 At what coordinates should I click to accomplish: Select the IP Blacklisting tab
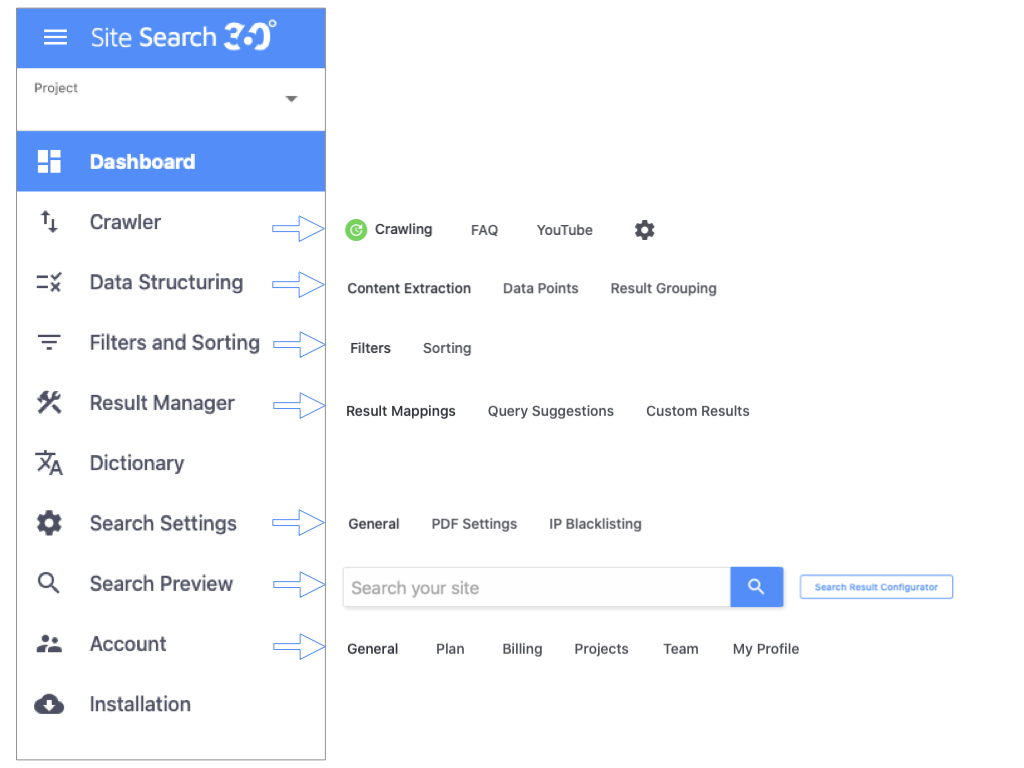(595, 523)
